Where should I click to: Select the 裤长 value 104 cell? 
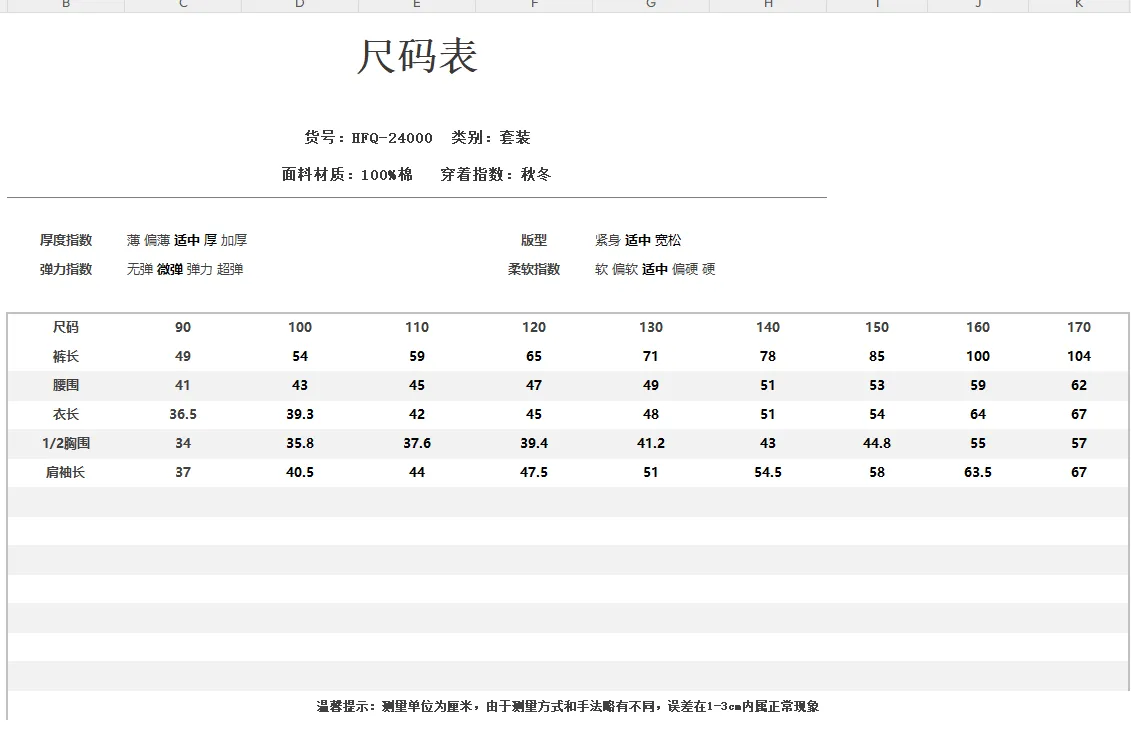(1078, 356)
